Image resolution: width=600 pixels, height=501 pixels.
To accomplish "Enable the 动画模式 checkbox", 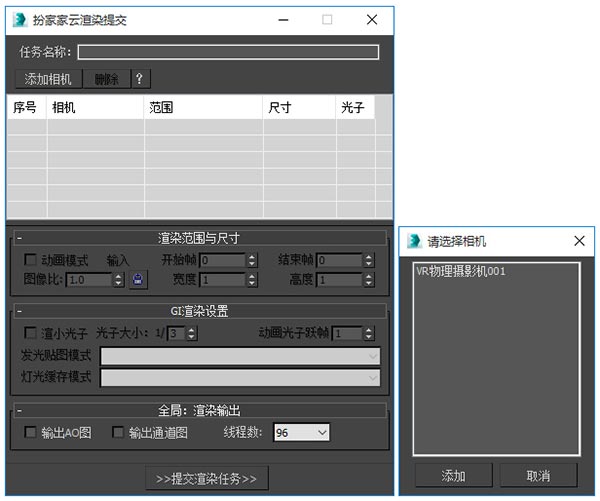I will pyautogui.click(x=30, y=259).
